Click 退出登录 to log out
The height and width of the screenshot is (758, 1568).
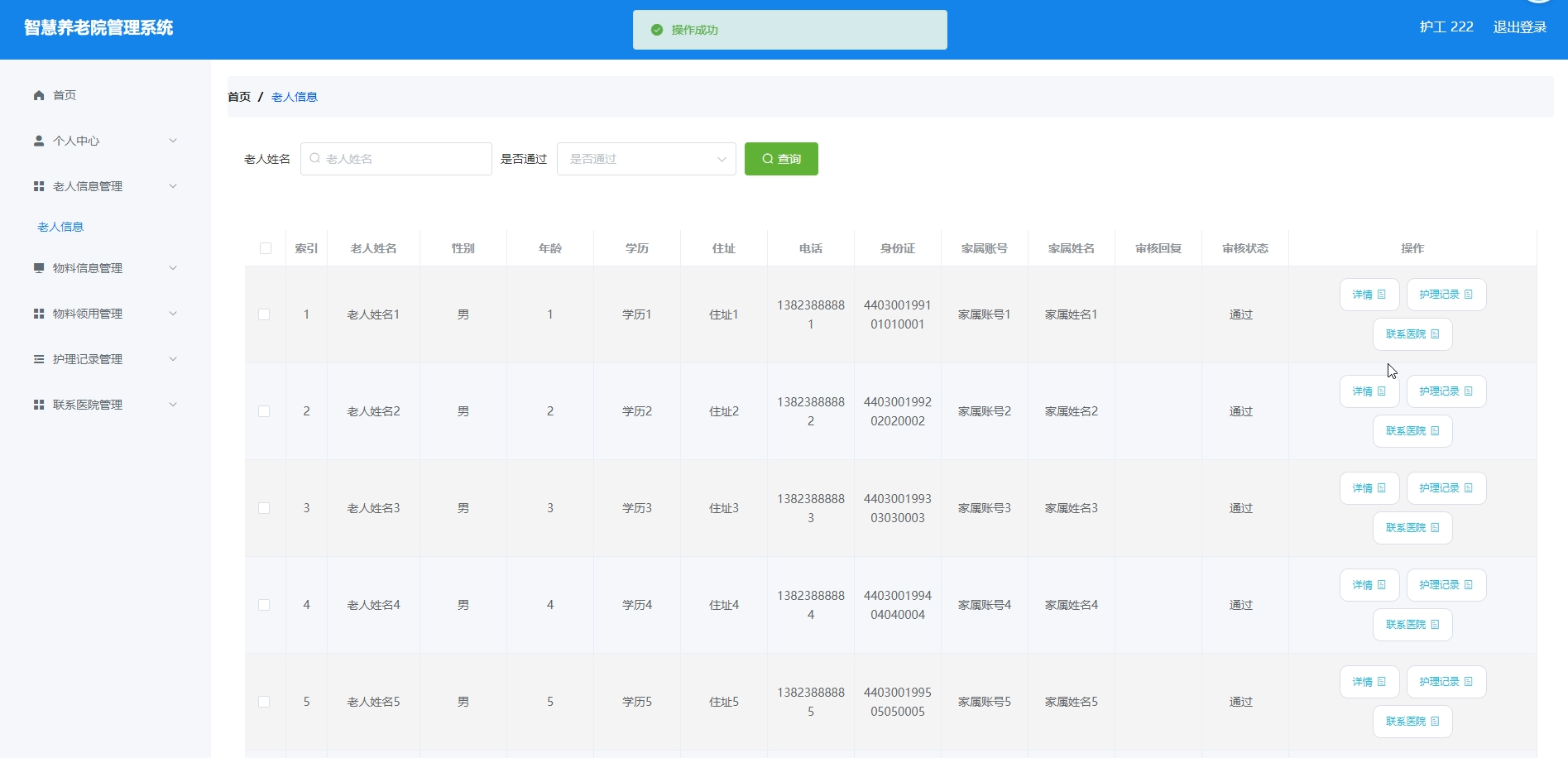click(1520, 27)
